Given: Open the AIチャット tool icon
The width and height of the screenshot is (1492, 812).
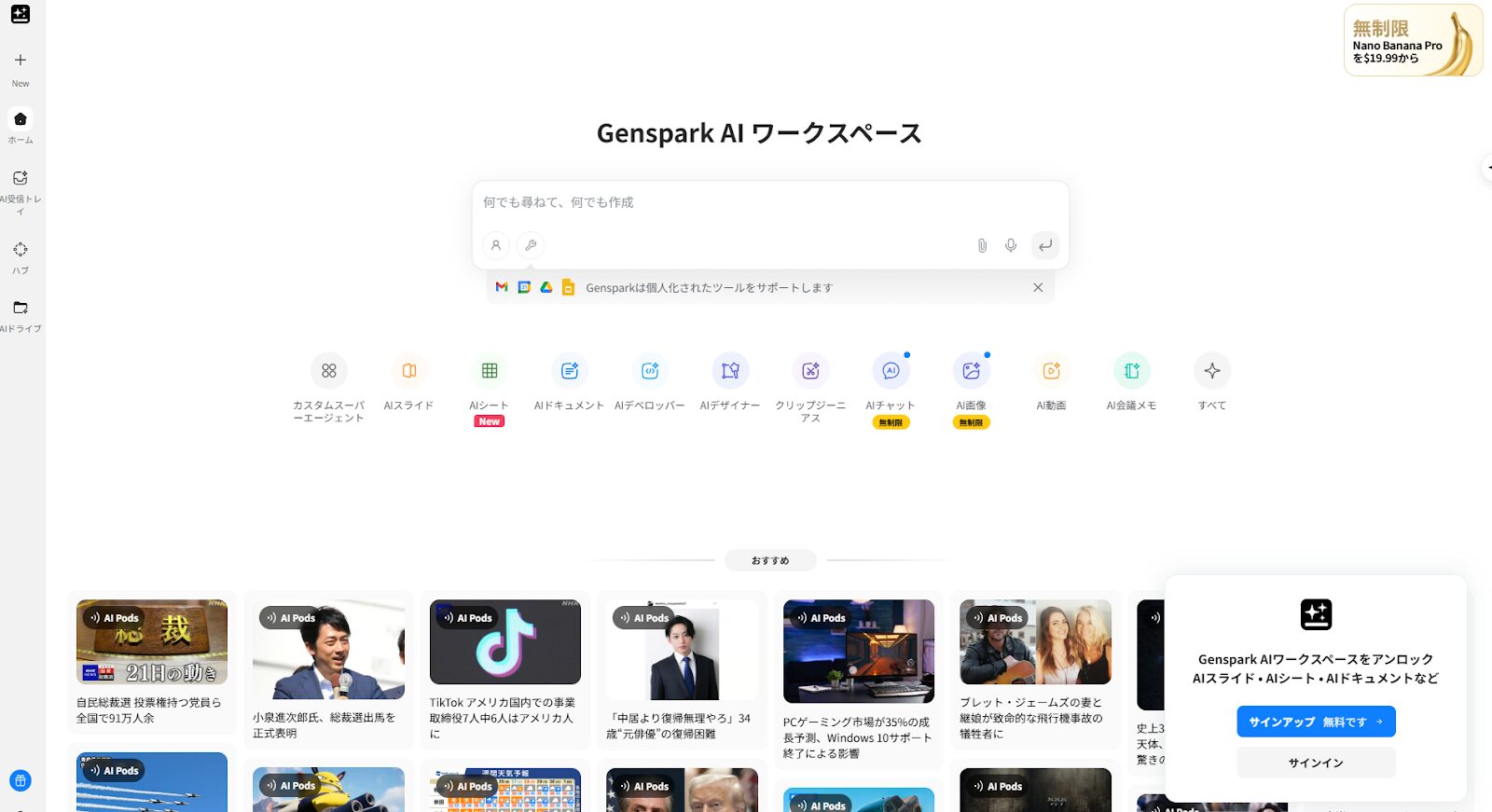Looking at the screenshot, I should 891,371.
